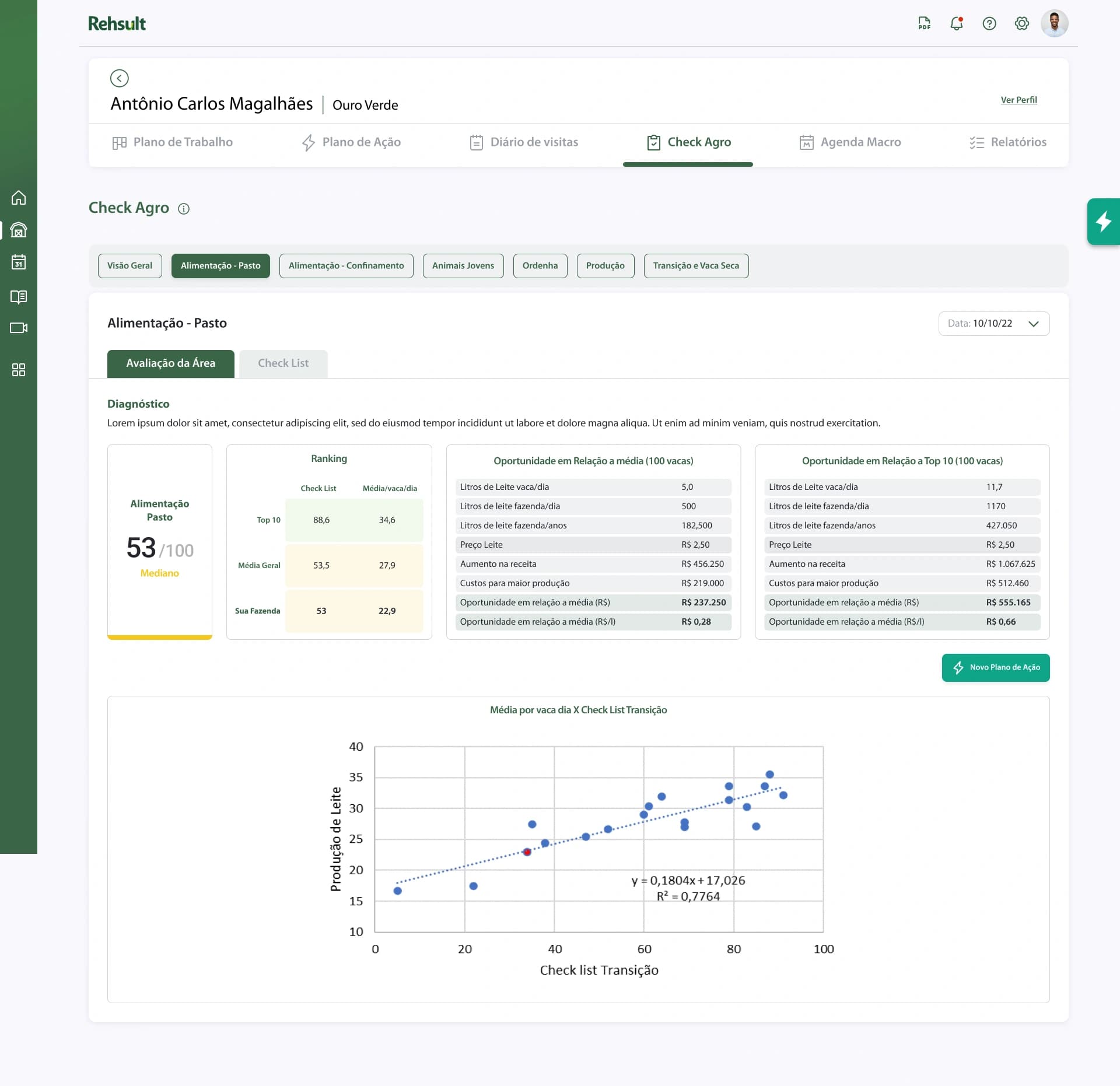Click the info icon beside Check Agro
The height and width of the screenshot is (1086, 1120).
(x=184, y=209)
